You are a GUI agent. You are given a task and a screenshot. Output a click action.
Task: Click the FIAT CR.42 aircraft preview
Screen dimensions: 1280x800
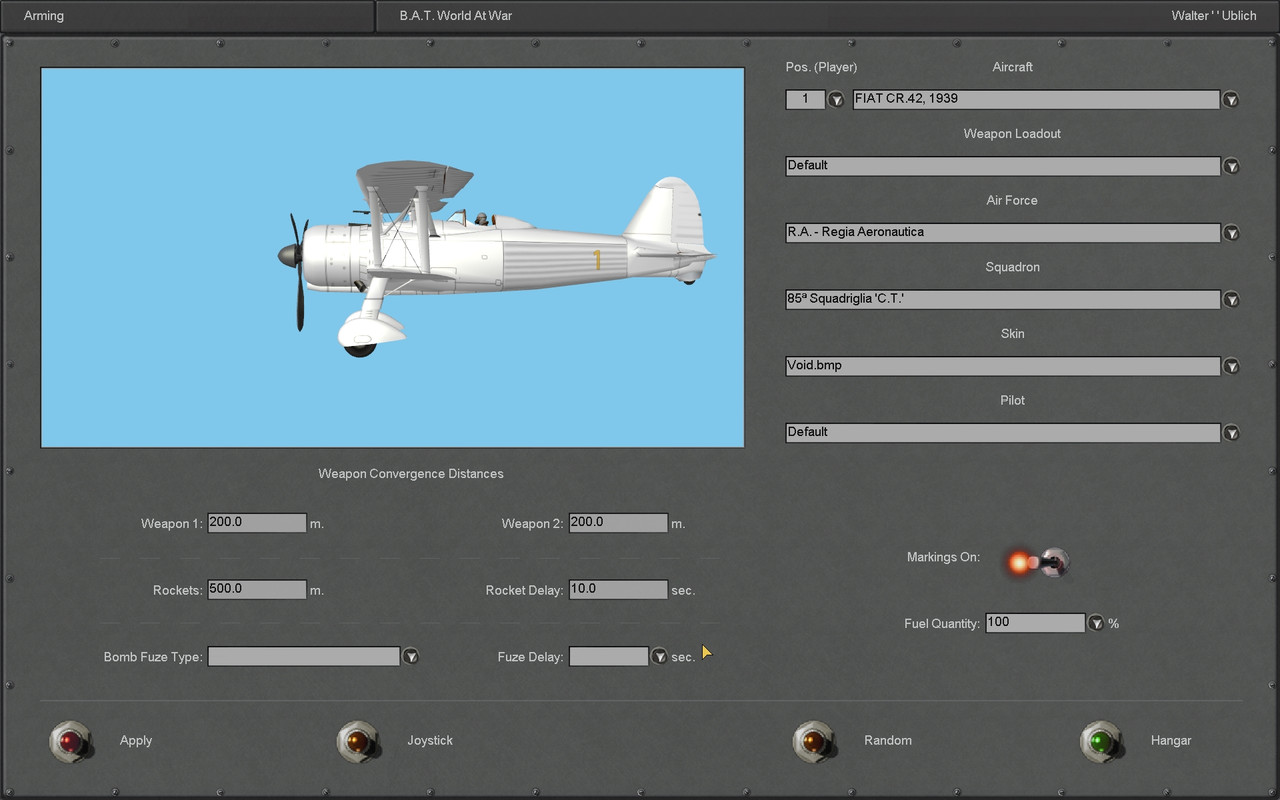(x=392, y=257)
